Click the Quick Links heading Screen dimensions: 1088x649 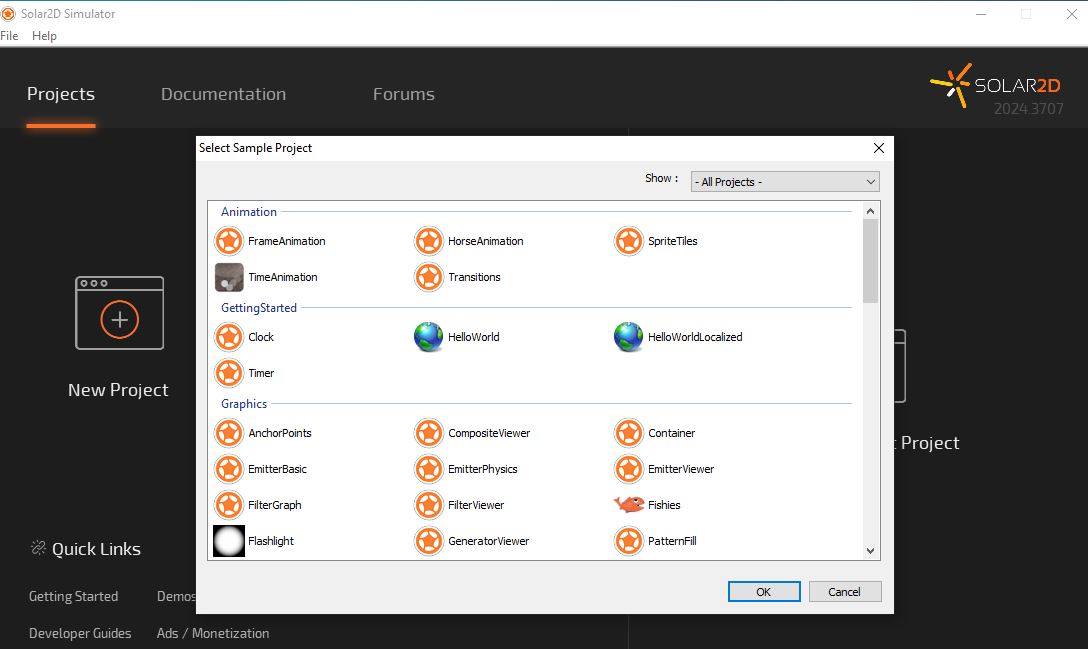(96, 549)
